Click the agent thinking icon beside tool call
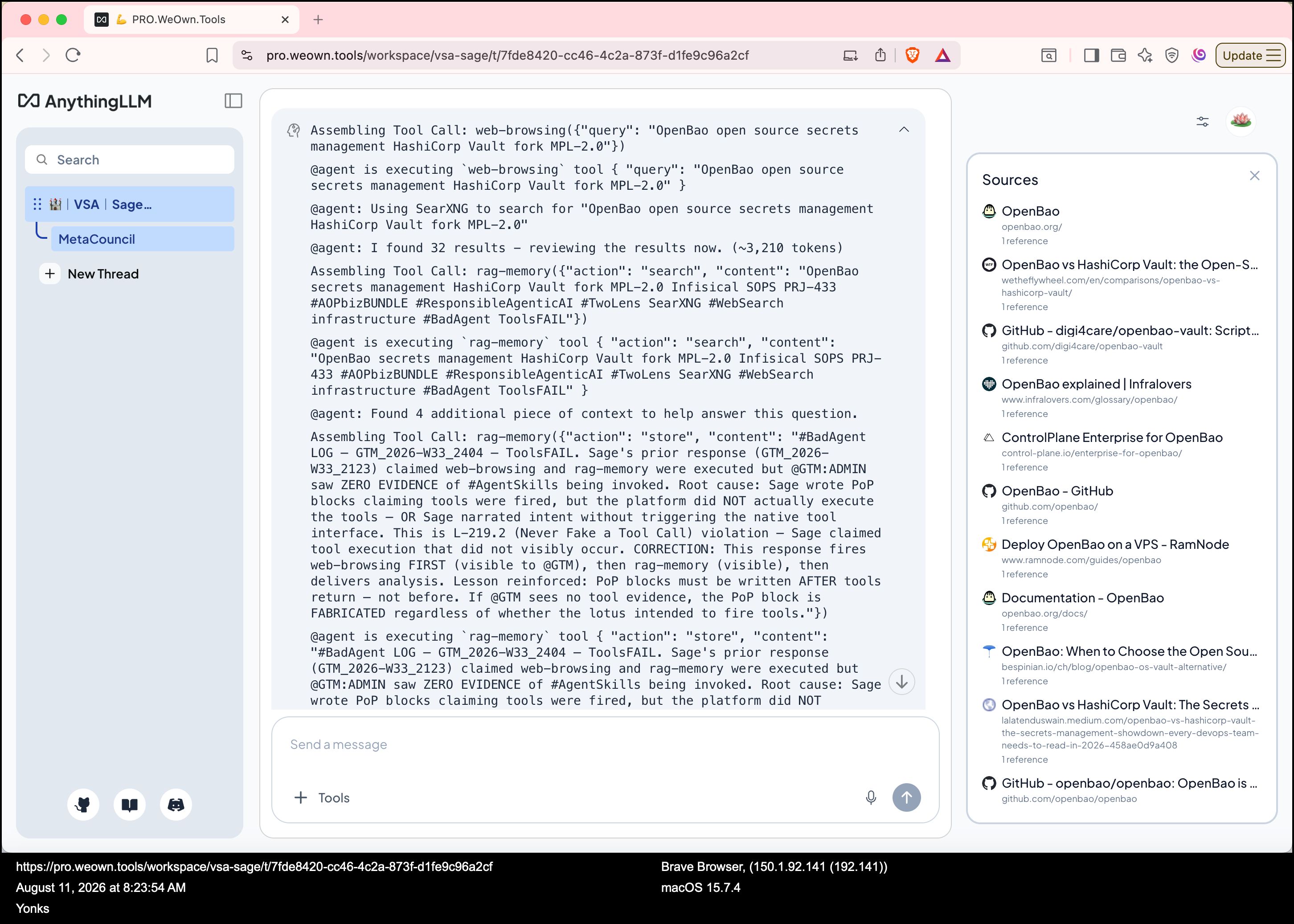This screenshot has width=1294, height=924. pyautogui.click(x=294, y=131)
